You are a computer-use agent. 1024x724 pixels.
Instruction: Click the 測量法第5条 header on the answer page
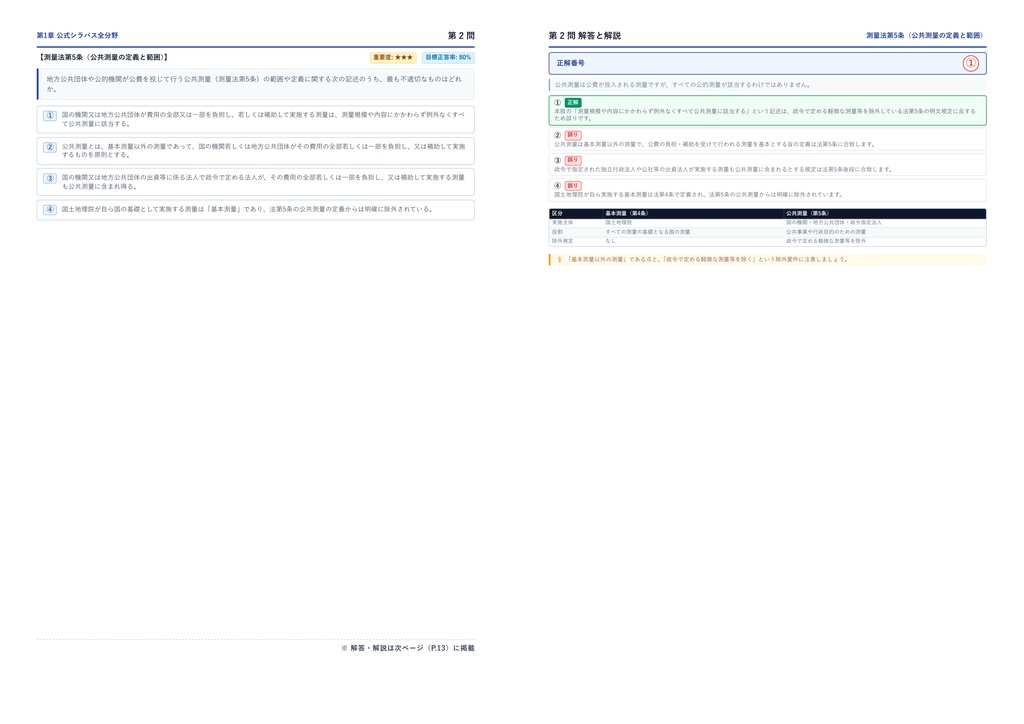point(924,35)
